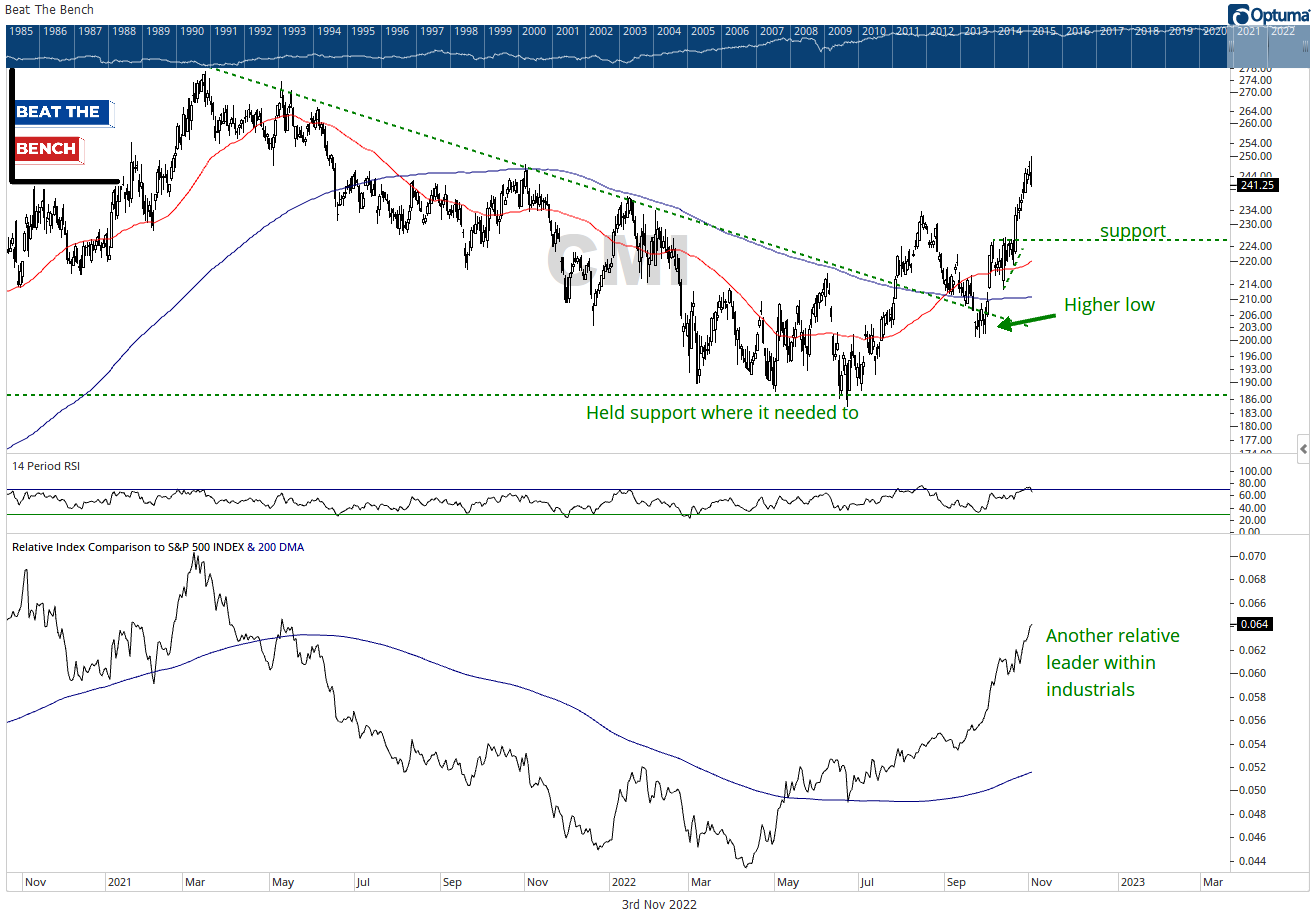The width and height of the screenshot is (1316, 924).
Task: Click the current price tag 241.25
Action: [x=1256, y=185]
